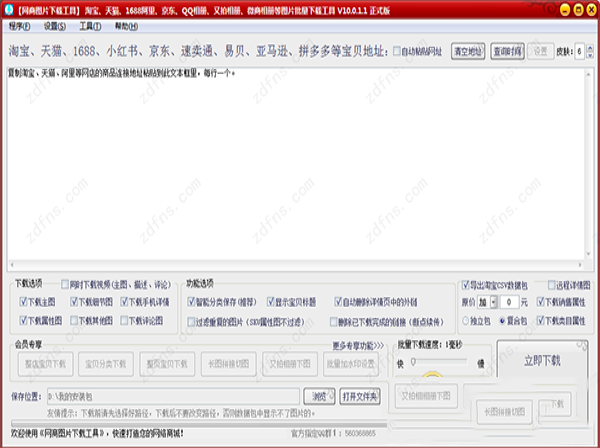Click the 打开文件夹 button
600x448 pixels.
[x=360, y=396]
